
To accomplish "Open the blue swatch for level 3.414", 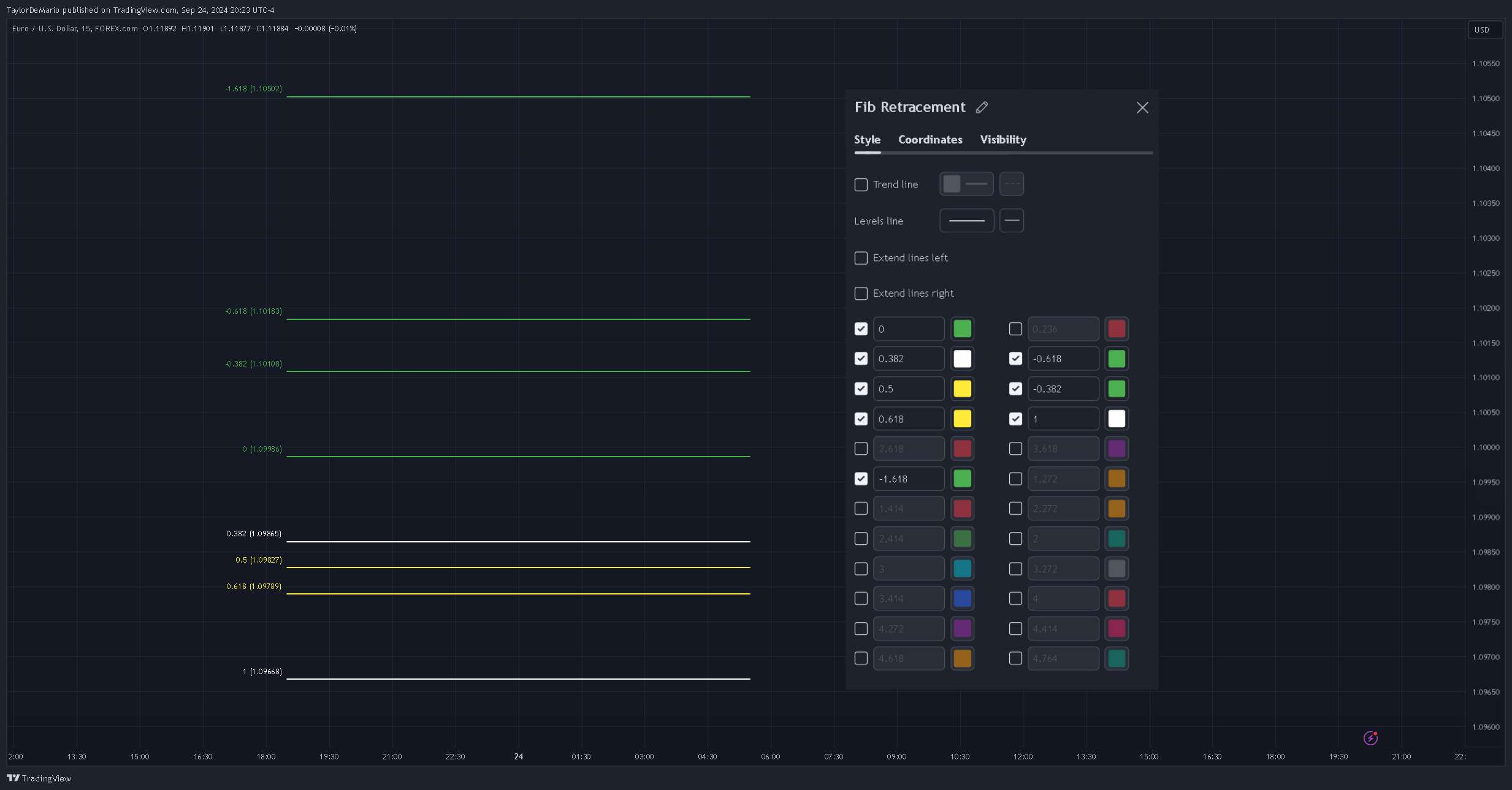I will point(962,598).
